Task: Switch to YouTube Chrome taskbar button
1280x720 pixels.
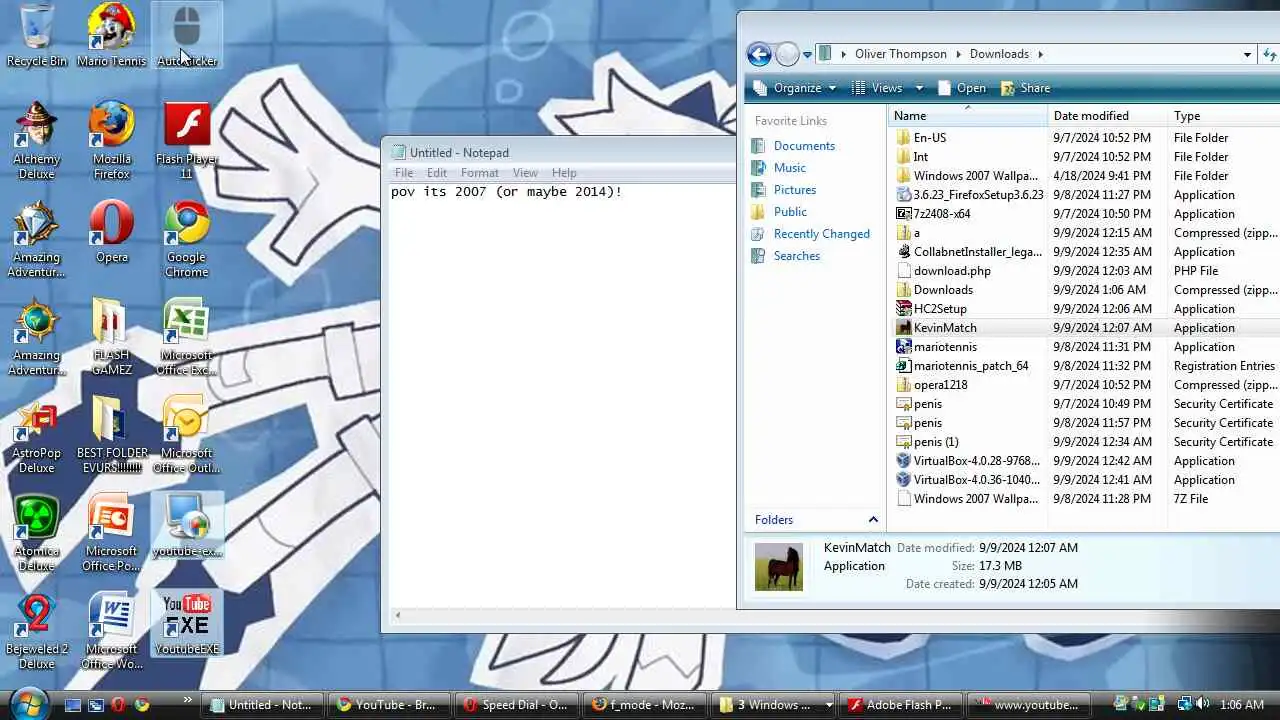Action: coord(387,705)
